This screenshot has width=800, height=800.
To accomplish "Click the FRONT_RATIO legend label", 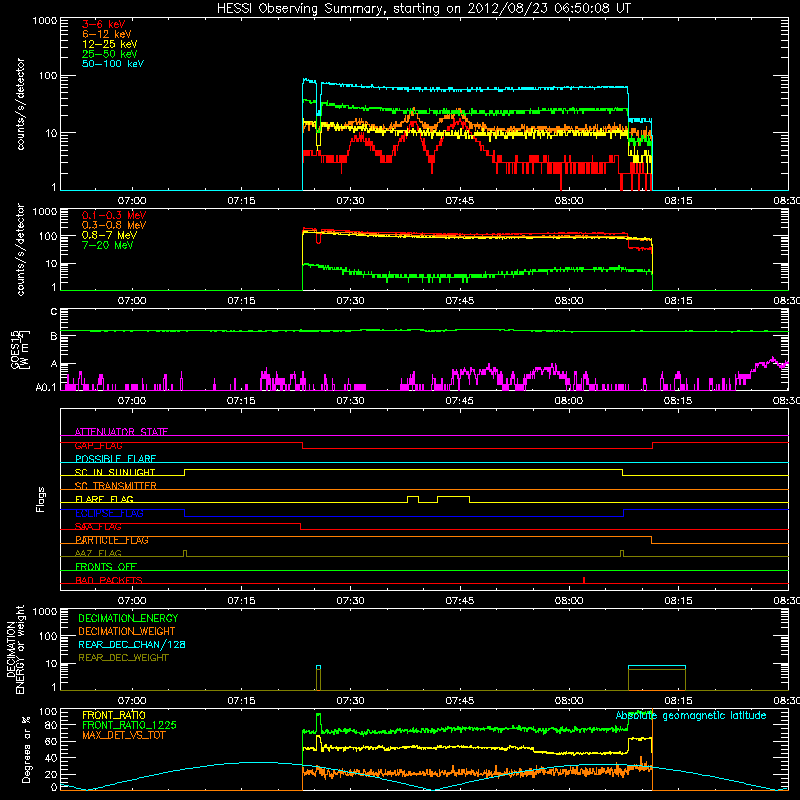I will coord(114,715).
